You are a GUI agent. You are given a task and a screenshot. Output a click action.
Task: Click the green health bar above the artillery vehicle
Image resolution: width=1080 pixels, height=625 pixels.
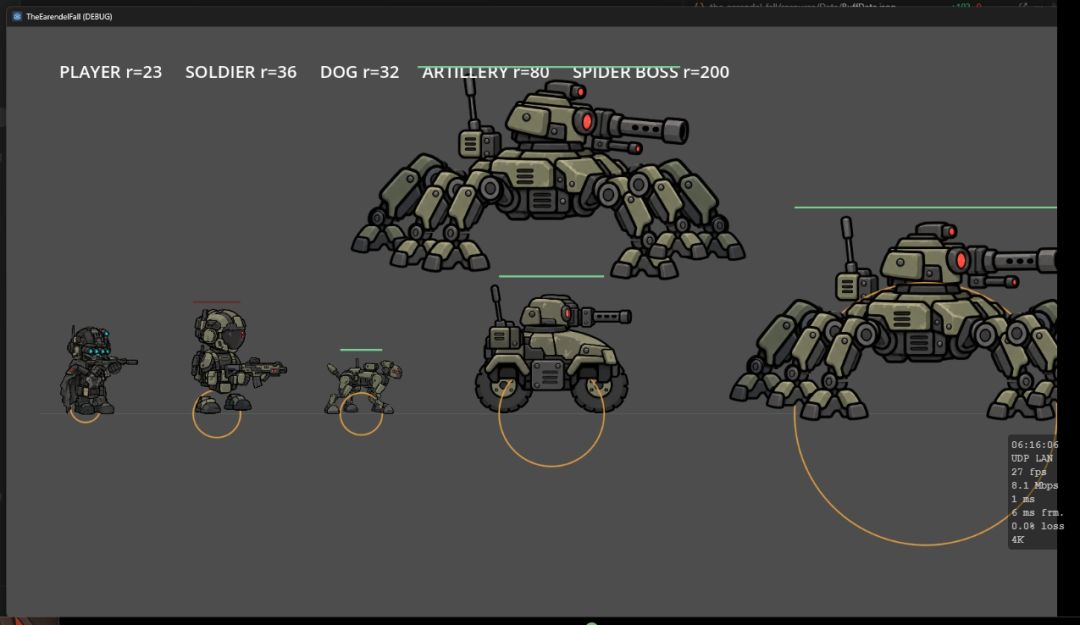[x=551, y=276]
